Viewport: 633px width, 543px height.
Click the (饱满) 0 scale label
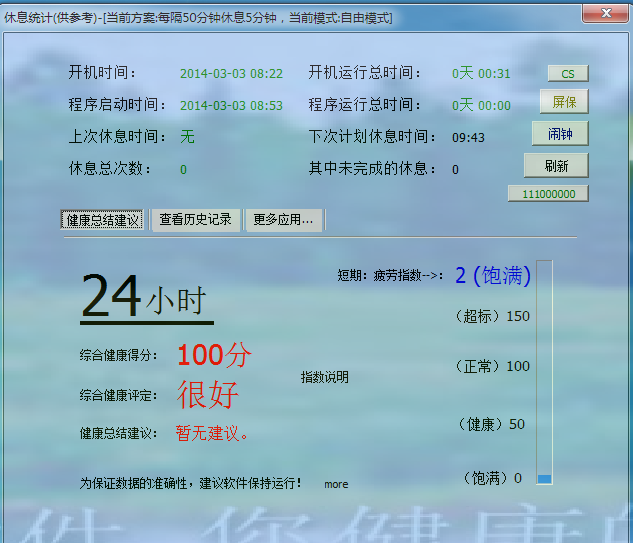pos(493,478)
